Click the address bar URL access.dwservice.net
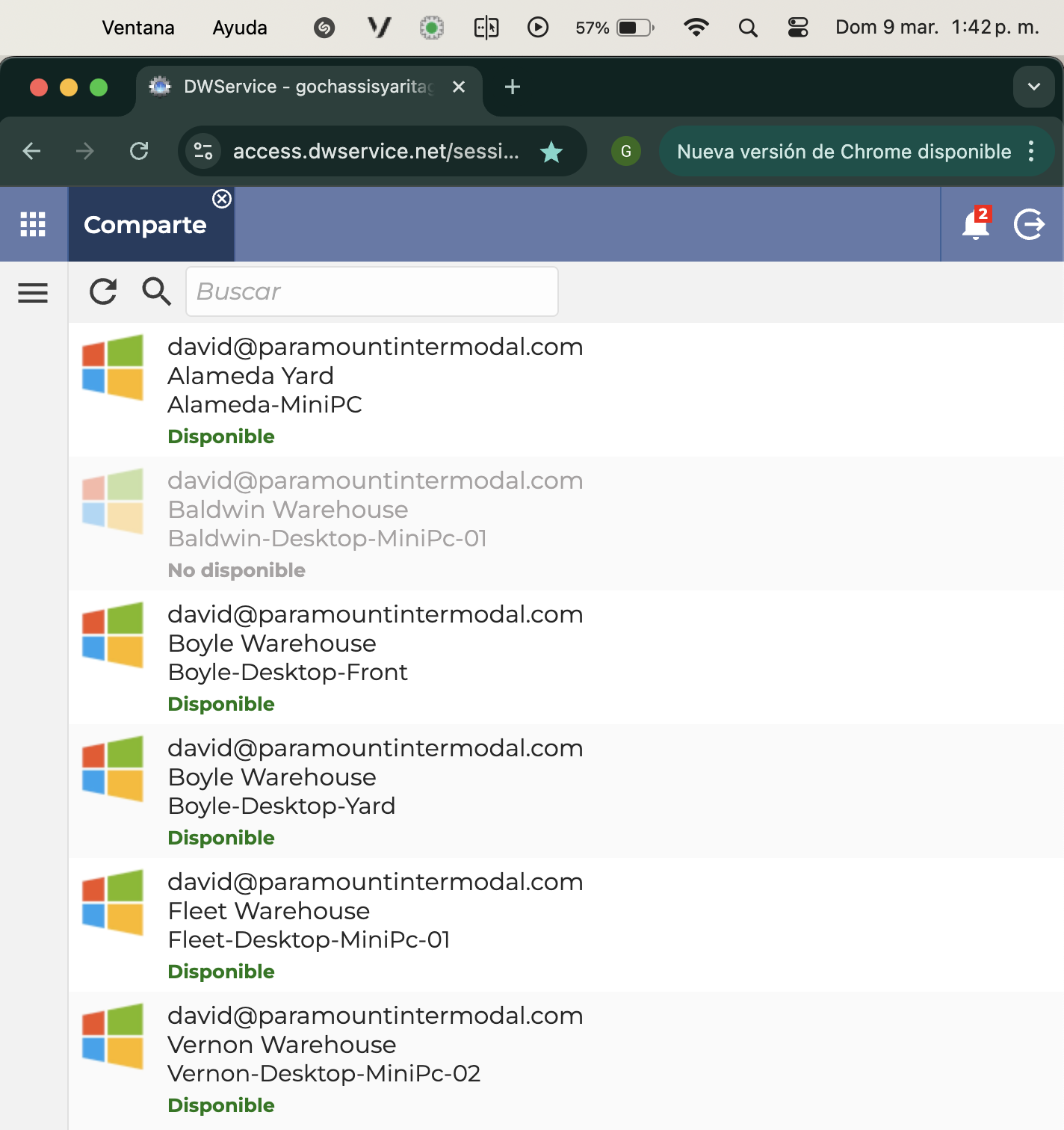The height and width of the screenshot is (1130, 1064). tap(376, 151)
